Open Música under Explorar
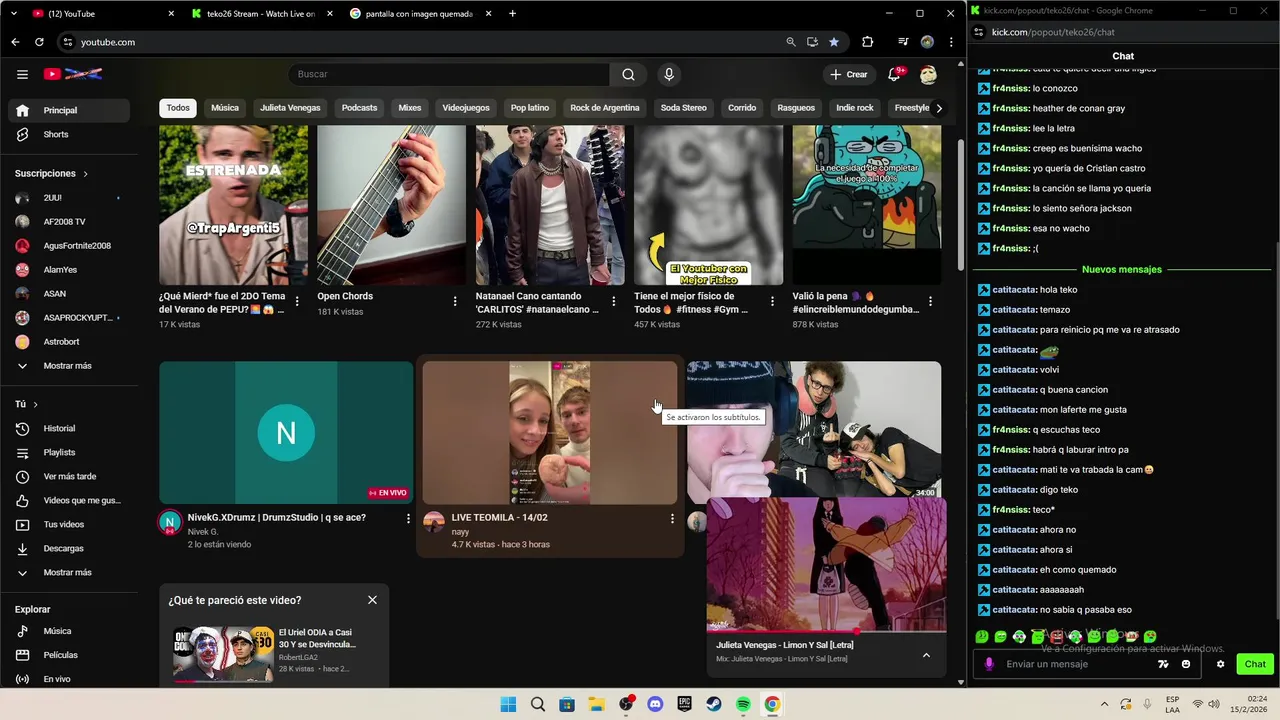 57,631
